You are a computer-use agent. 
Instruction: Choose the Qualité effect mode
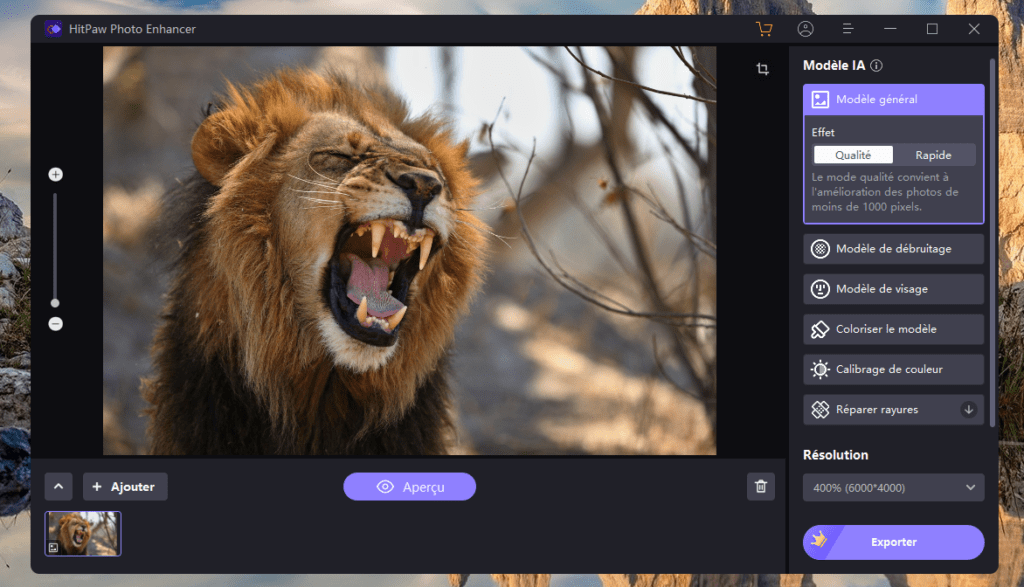(x=853, y=155)
